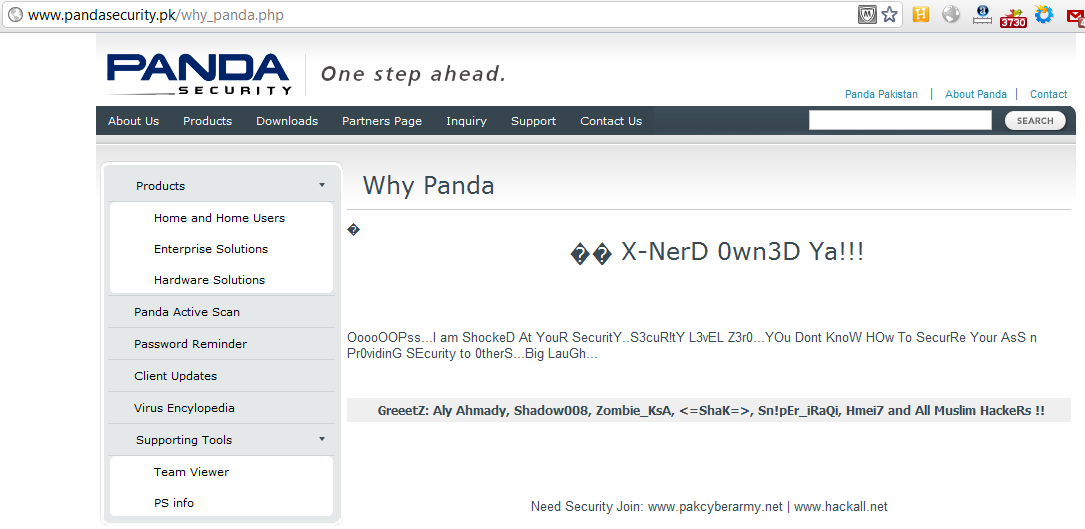Viewport: 1085px width, 529px height.
Task: Click the browser address bar URL
Action: click(x=156, y=15)
